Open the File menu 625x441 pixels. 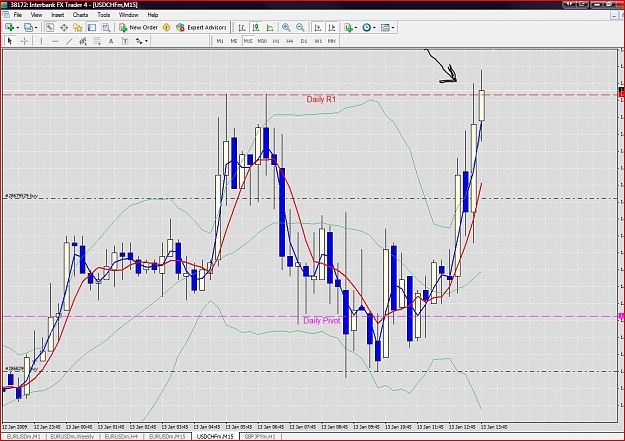pyautogui.click(x=18, y=15)
